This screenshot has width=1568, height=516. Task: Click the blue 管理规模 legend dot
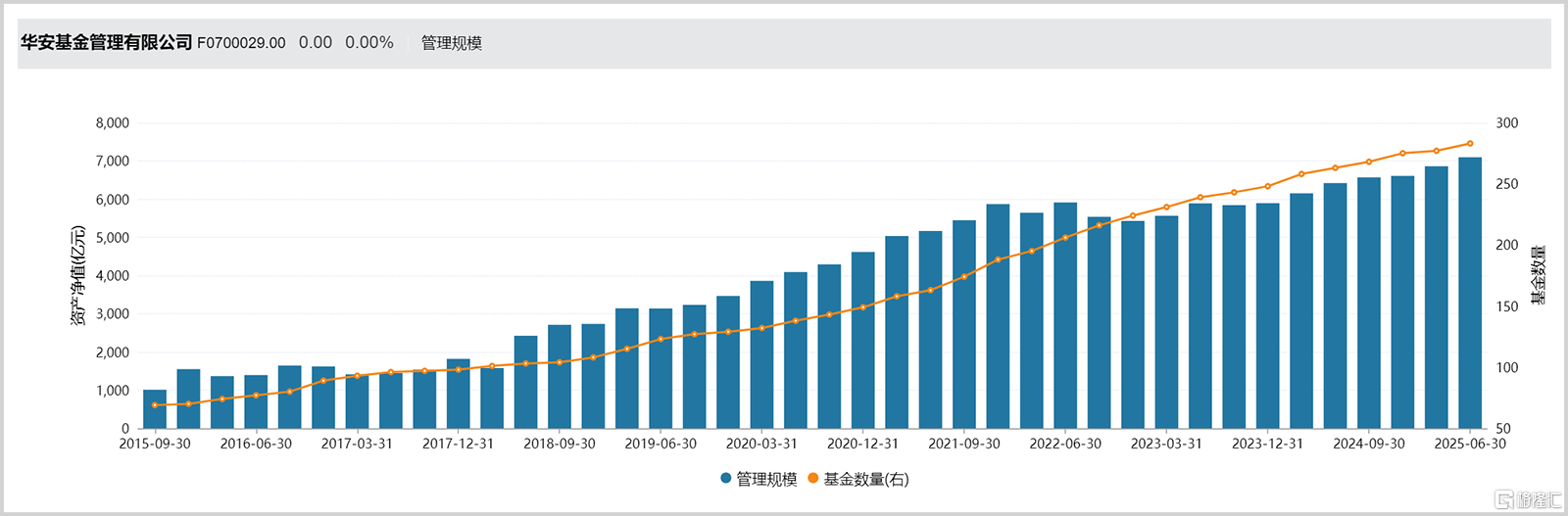pos(726,479)
